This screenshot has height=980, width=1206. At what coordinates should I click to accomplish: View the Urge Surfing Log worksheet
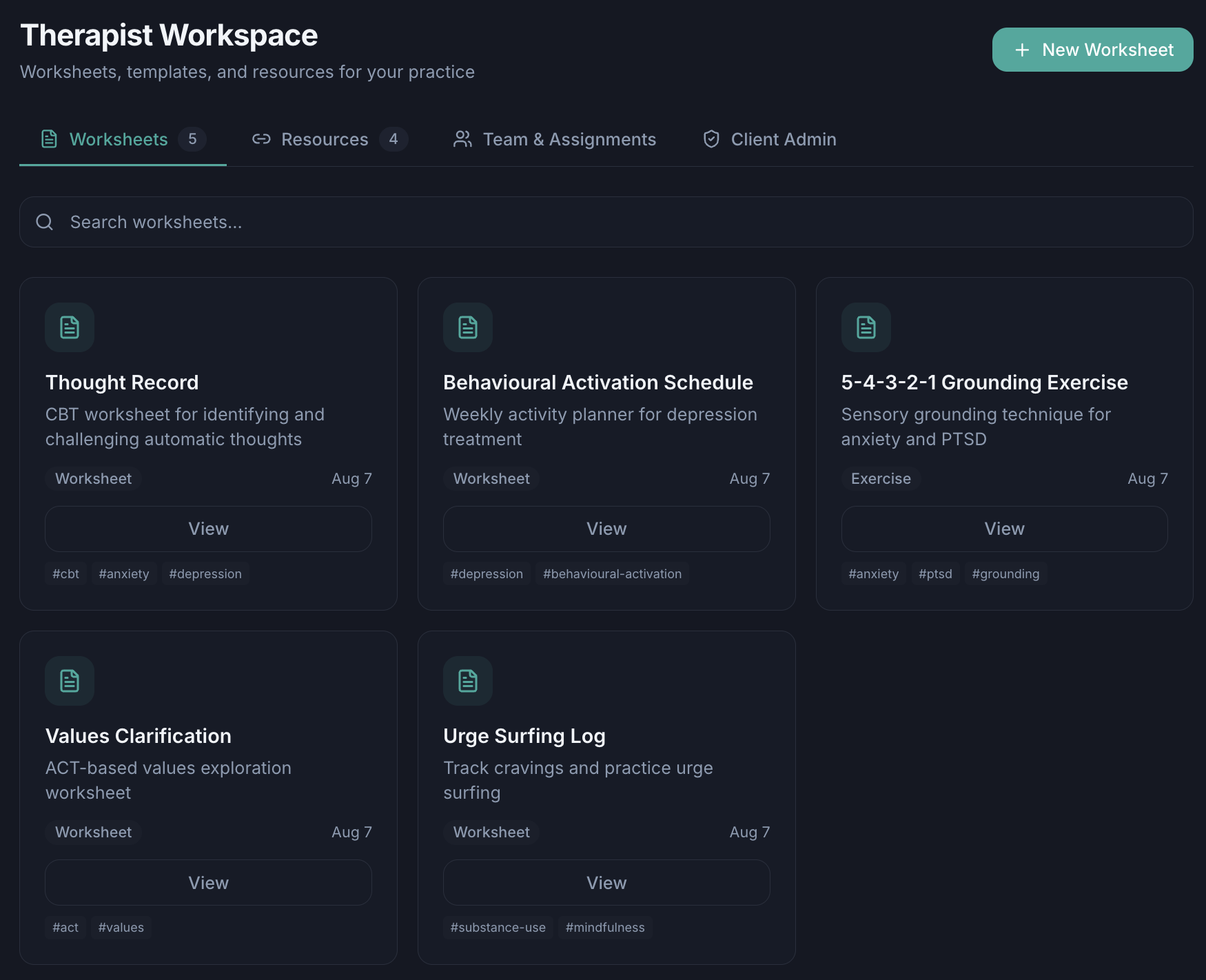pyautogui.click(x=606, y=882)
